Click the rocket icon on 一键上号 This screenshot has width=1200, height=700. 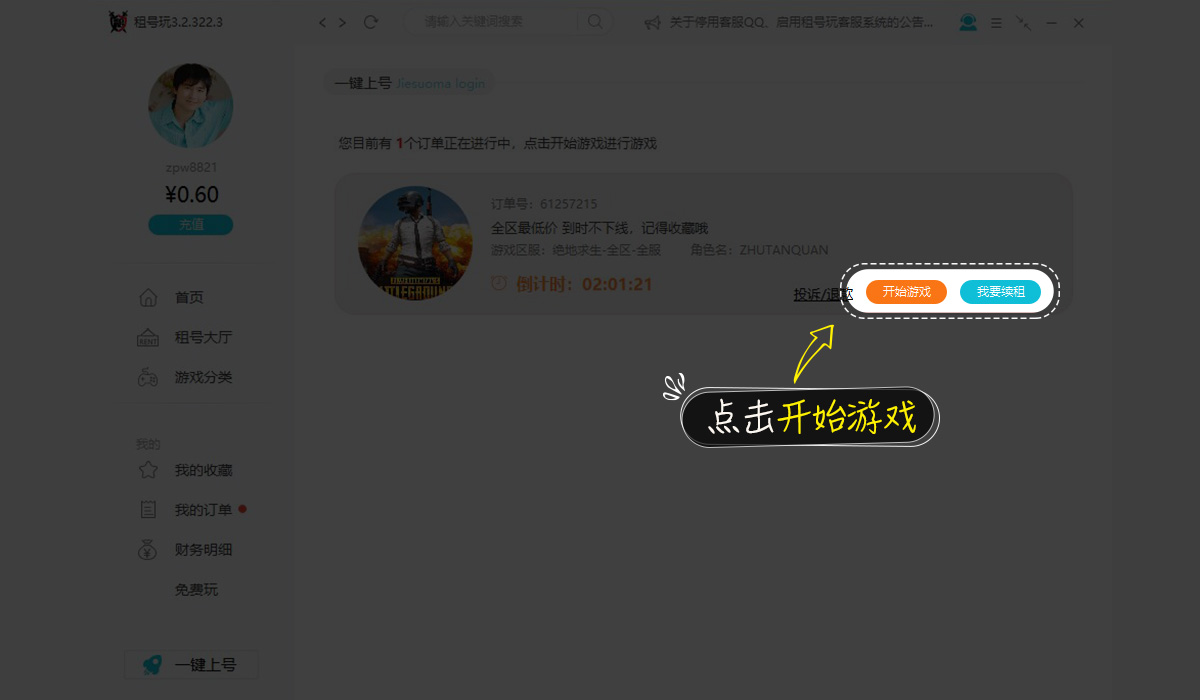click(x=152, y=665)
